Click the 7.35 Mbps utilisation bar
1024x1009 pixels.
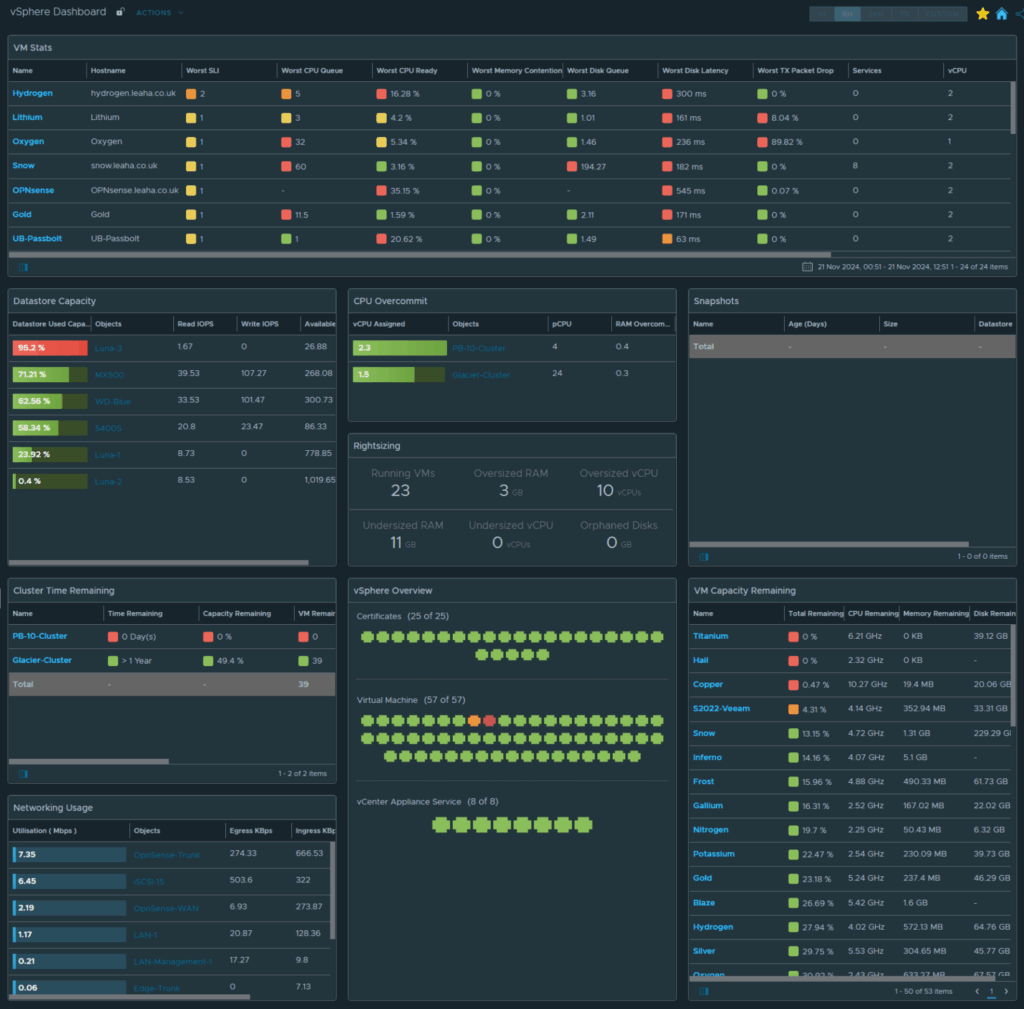[x=69, y=855]
